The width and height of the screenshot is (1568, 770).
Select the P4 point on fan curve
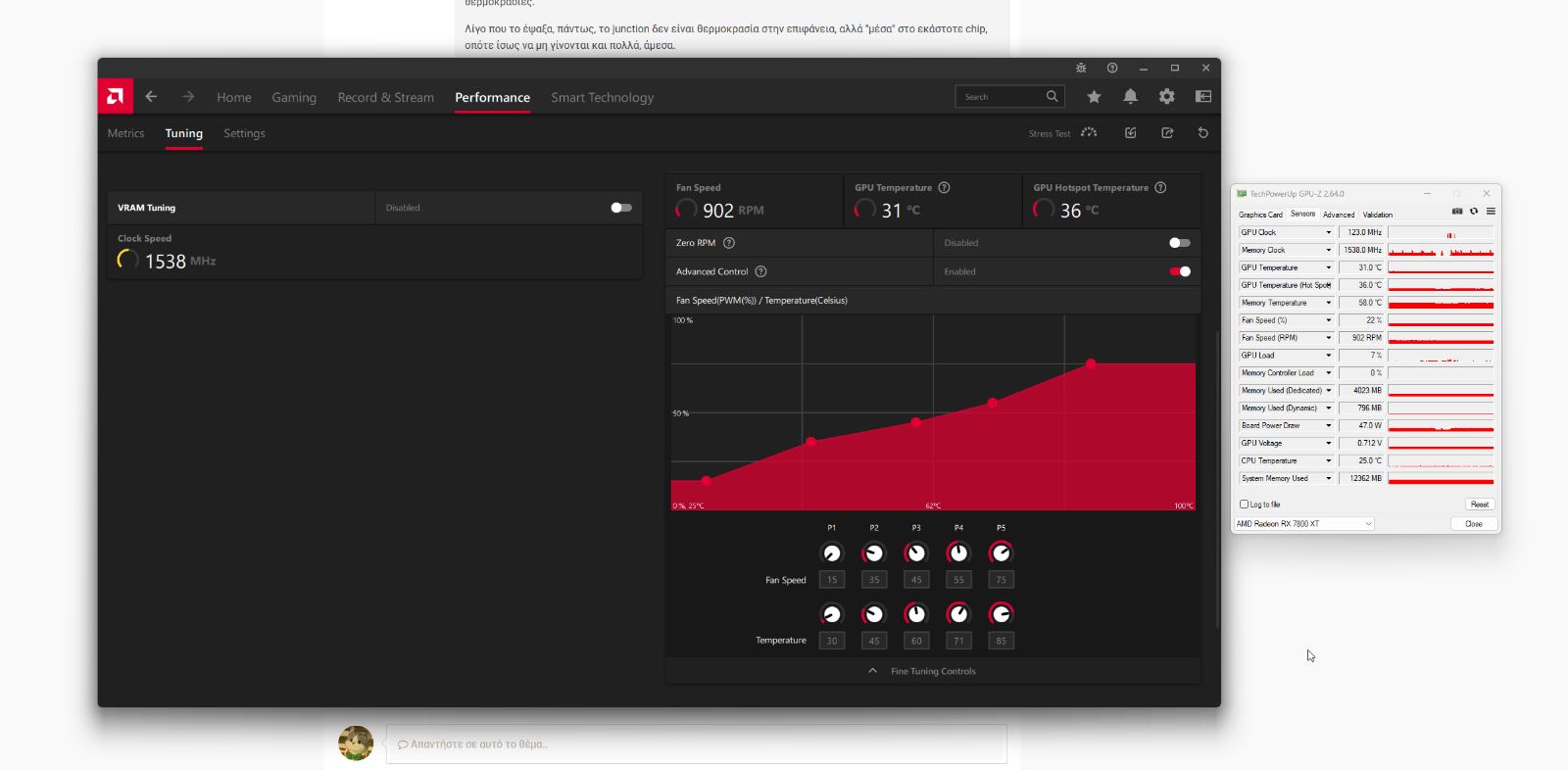pos(993,403)
